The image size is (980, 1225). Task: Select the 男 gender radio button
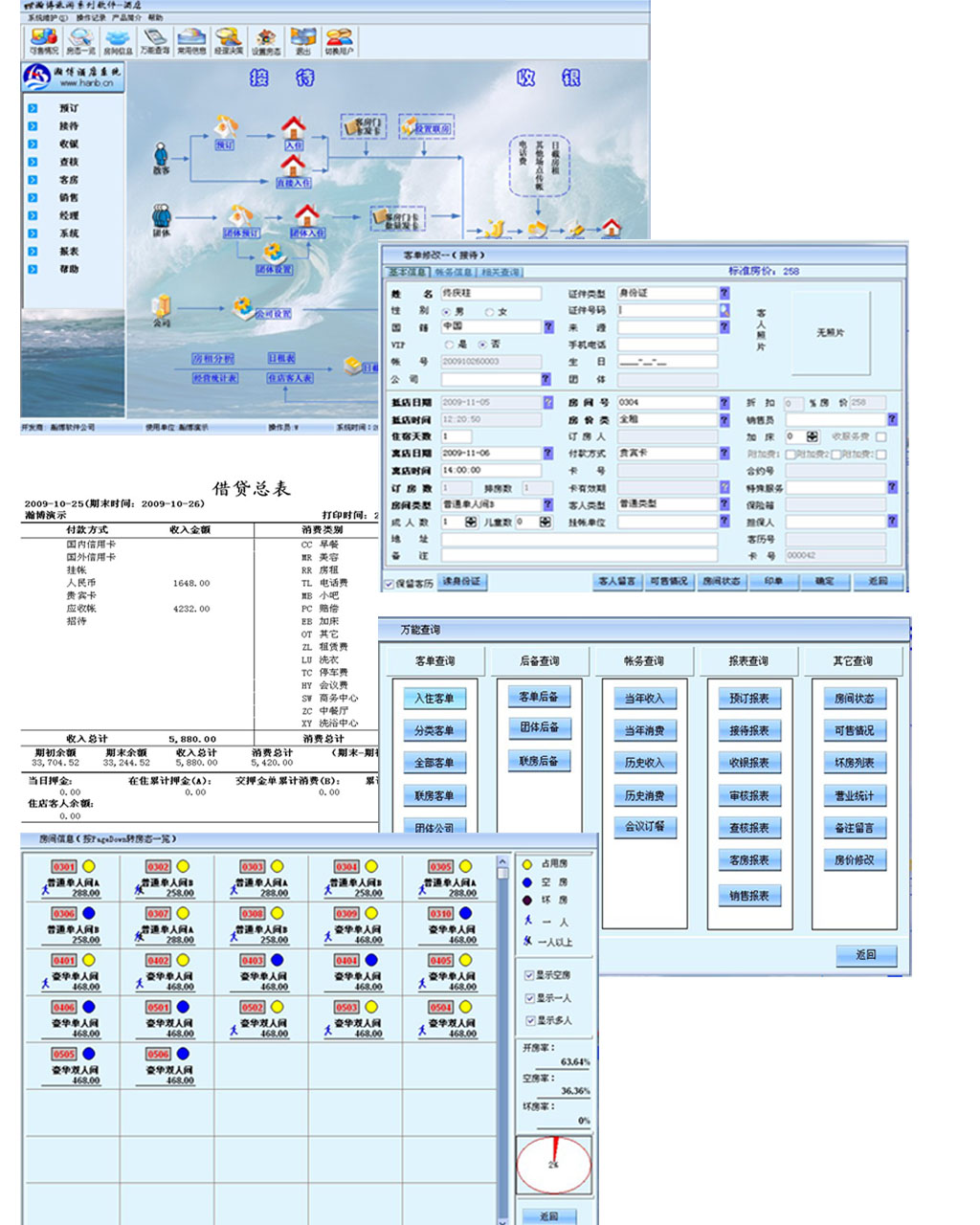[447, 312]
